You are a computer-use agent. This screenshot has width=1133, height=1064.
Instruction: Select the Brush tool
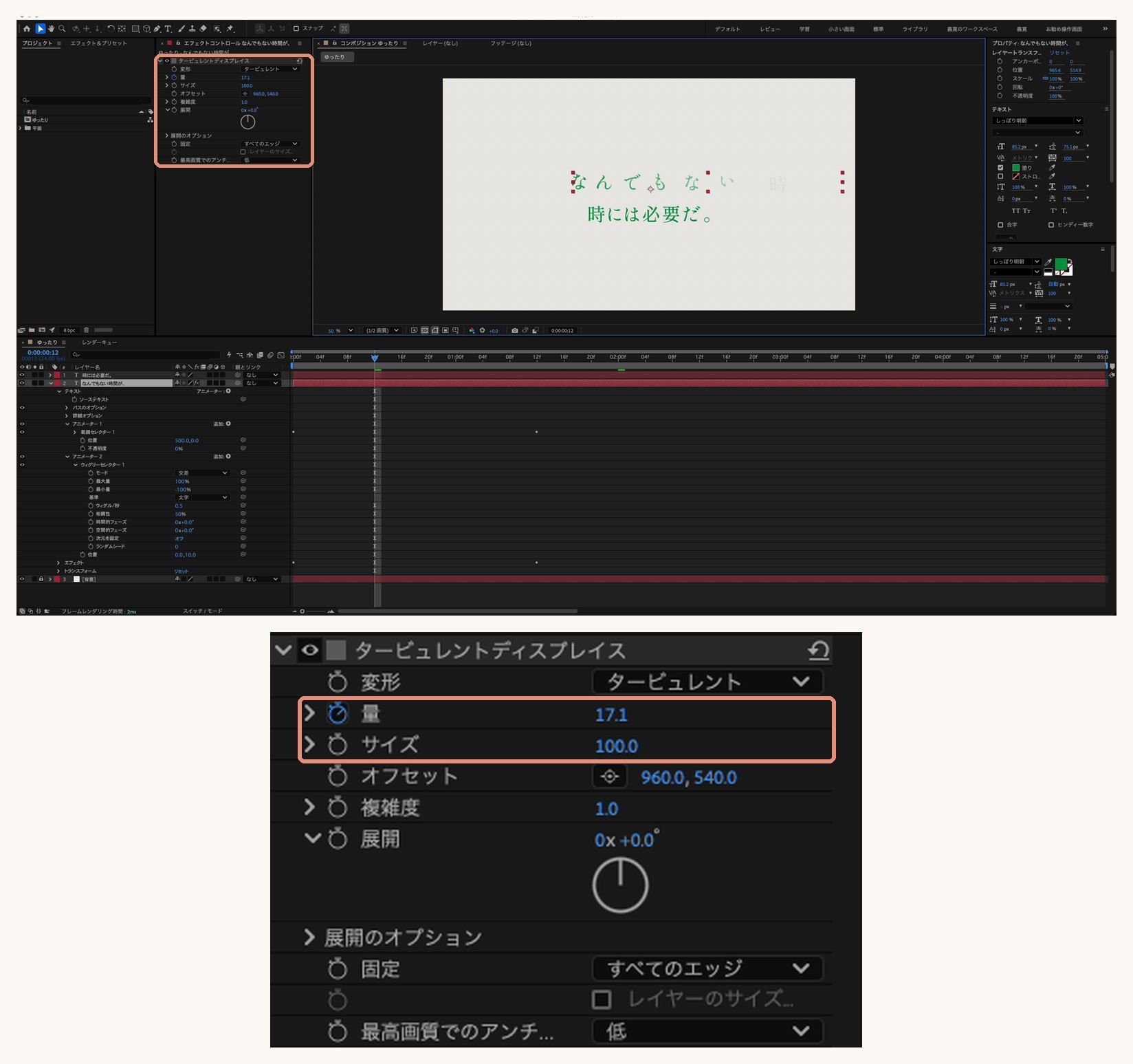tap(181, 29)
